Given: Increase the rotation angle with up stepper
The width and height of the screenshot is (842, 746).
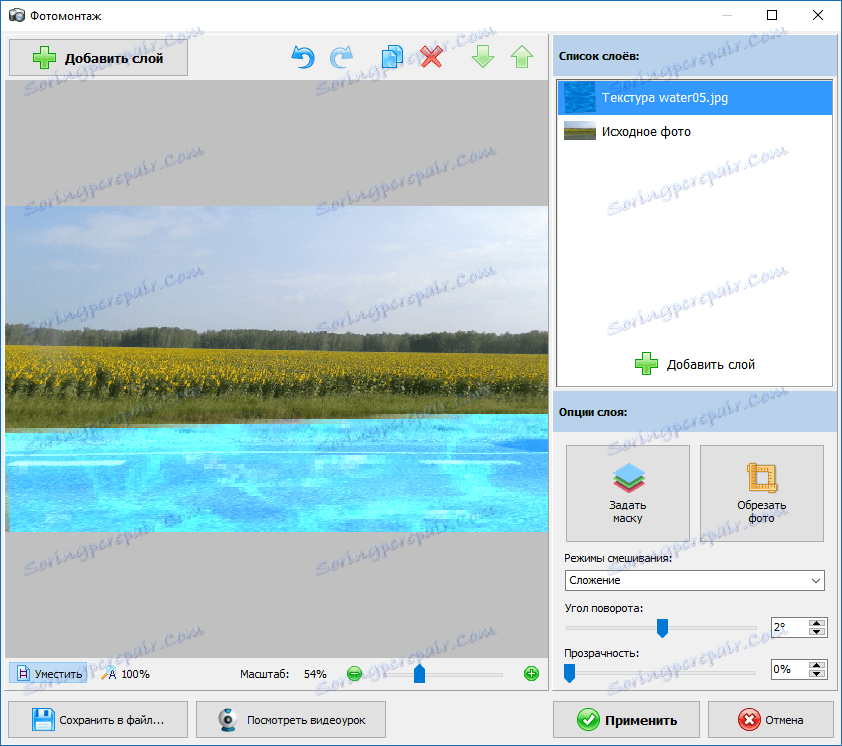Looking at the screenshot, I should (817, 623).
